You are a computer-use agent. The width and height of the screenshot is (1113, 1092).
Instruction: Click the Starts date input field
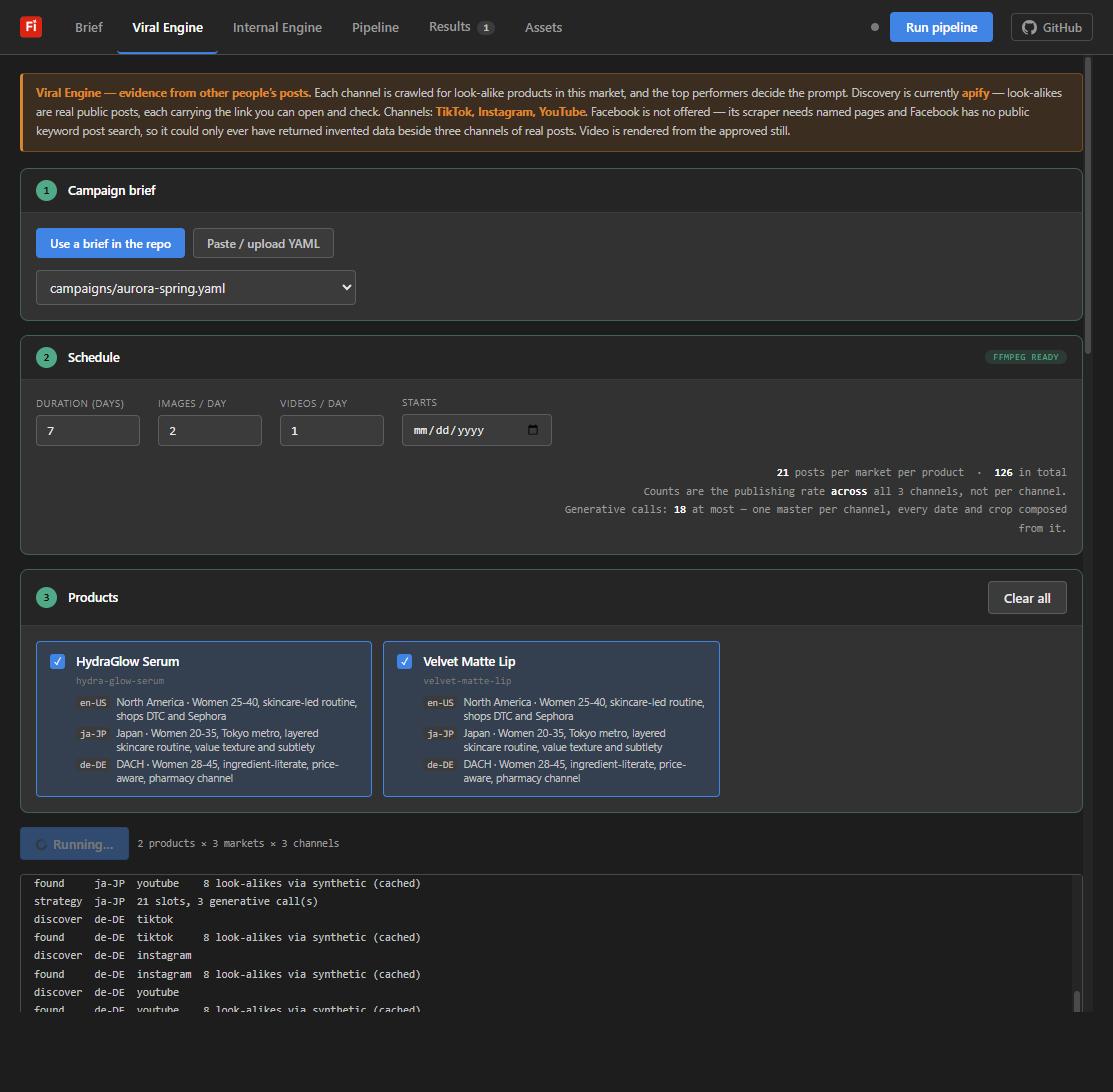[477, 430]
